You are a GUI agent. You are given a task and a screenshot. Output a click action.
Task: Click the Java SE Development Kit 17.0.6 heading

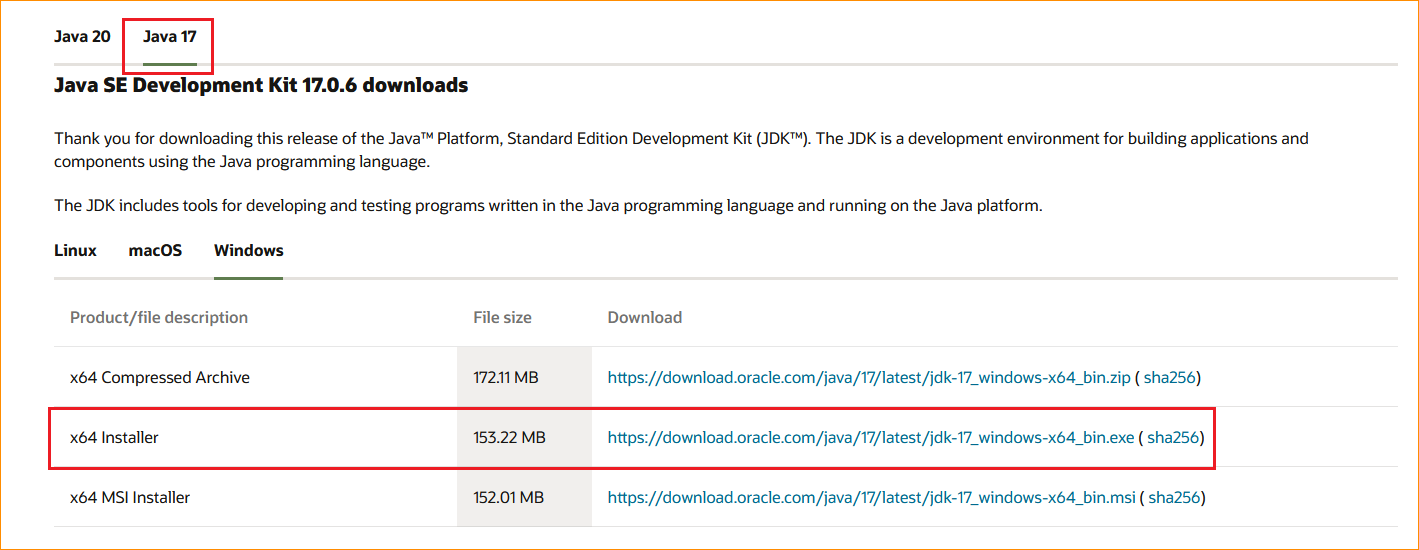point(261,86)
